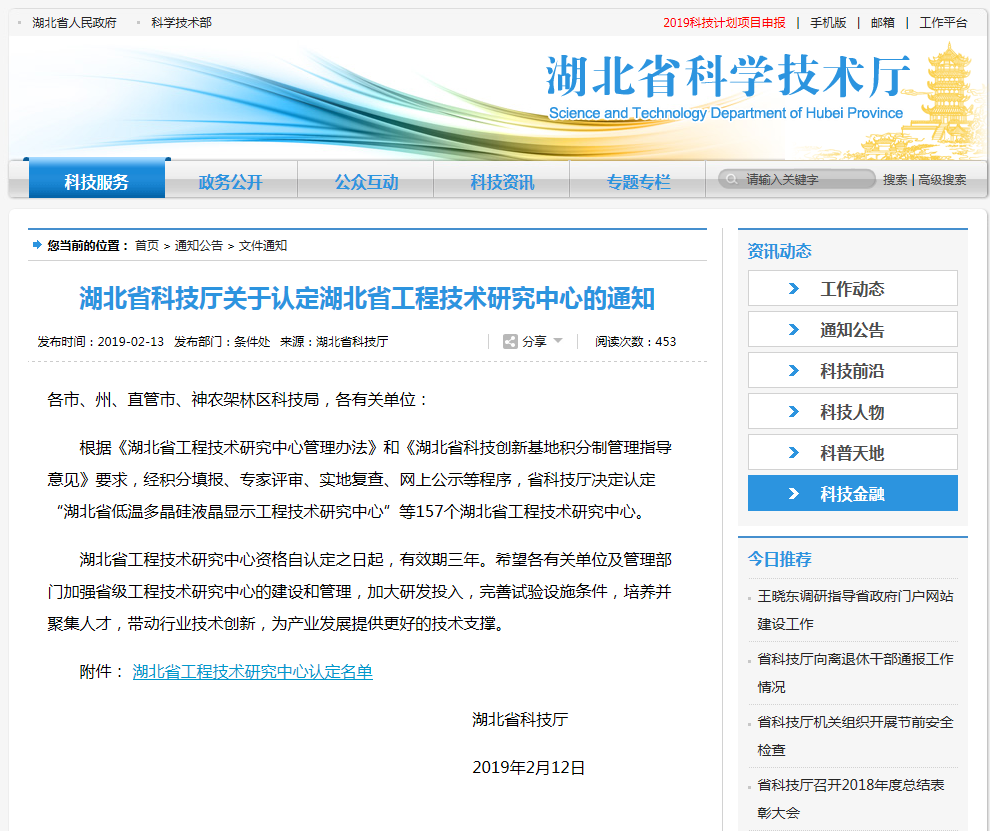Open the 科技前沿 sidebar item
990x831 pixels.
[853, 371]
